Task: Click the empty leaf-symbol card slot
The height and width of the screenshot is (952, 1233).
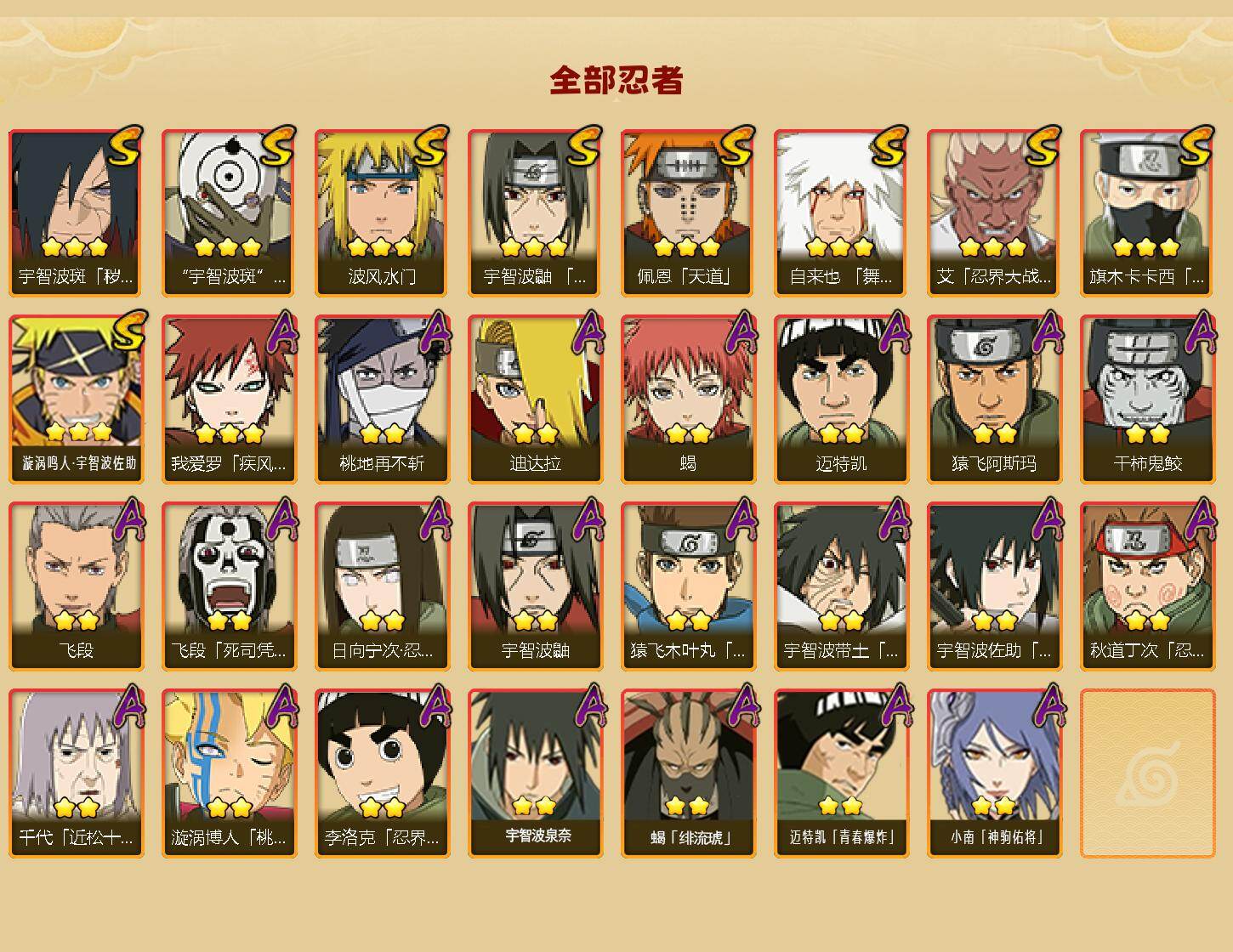Action: click(x=1147, y=773)
